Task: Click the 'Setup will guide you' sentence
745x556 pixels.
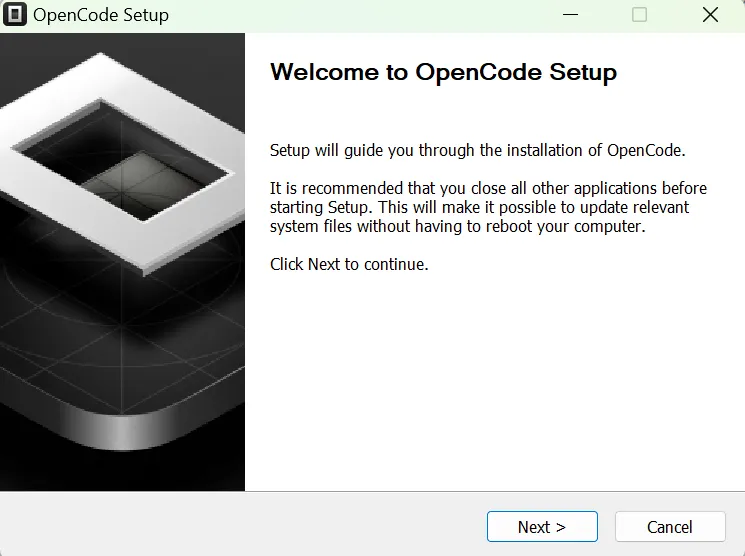Action: 478,150
